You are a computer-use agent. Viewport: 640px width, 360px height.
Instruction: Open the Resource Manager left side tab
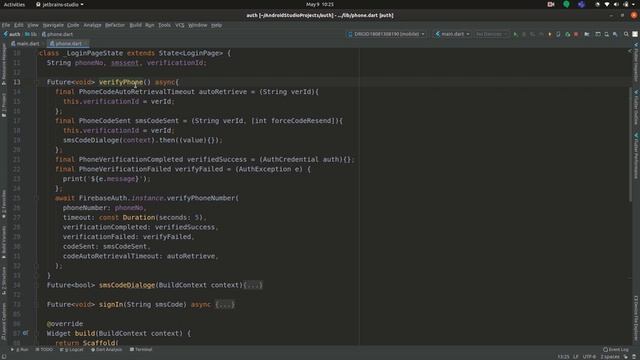[4, 64]
